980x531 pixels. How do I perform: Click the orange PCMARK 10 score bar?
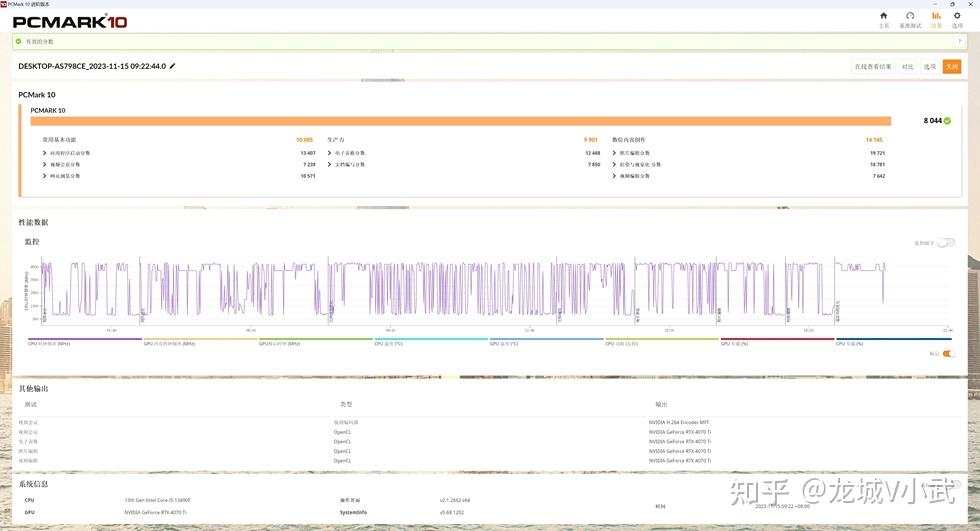coord(461,121)
